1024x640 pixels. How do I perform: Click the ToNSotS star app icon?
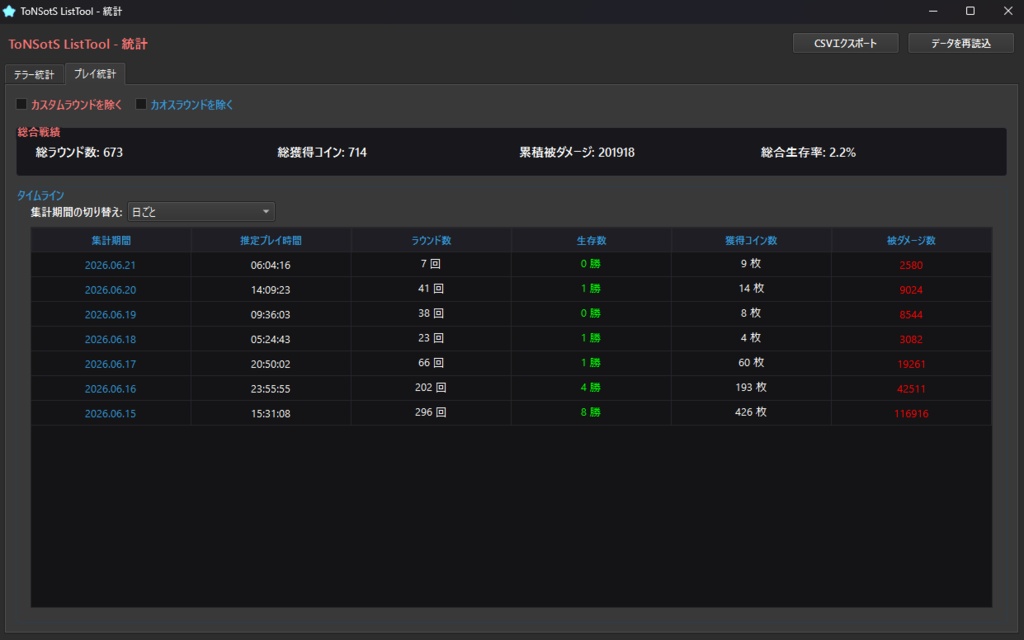tap(9, 11)
